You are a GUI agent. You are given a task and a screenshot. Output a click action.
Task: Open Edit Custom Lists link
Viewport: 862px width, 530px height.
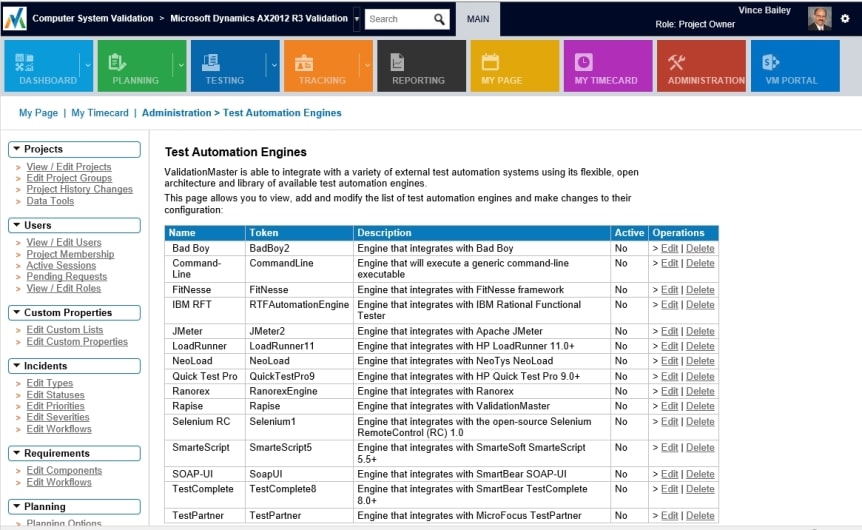click(x=65, y=330)
